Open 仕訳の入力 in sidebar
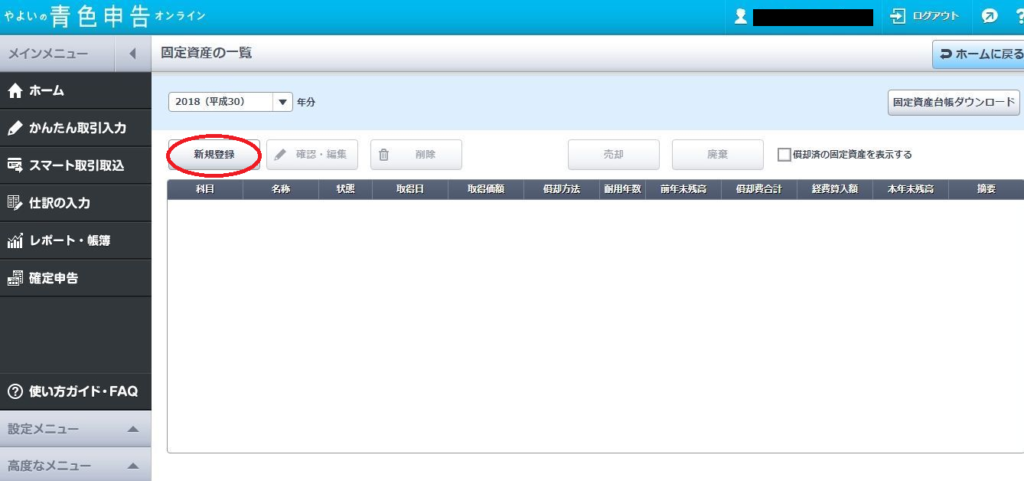1024x481 pixels. (75, 203)
